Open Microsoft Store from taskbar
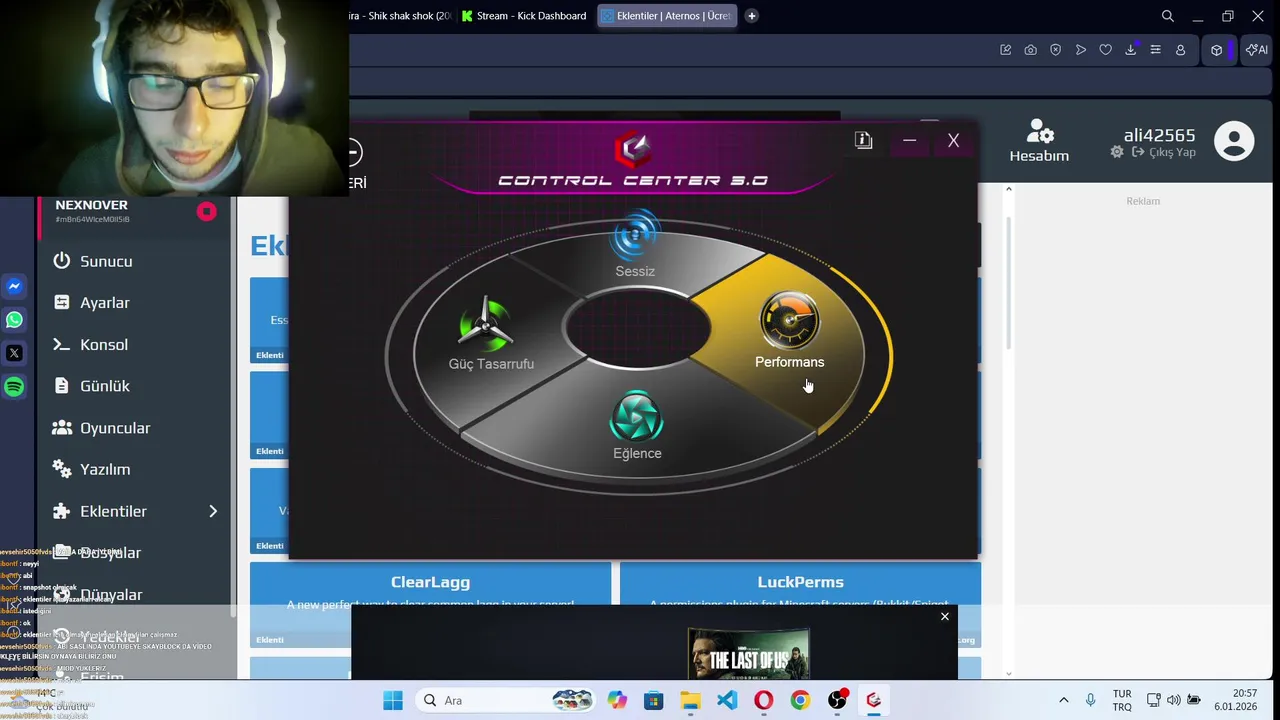This screenshot has height=720, width=1280. (653, 700)
